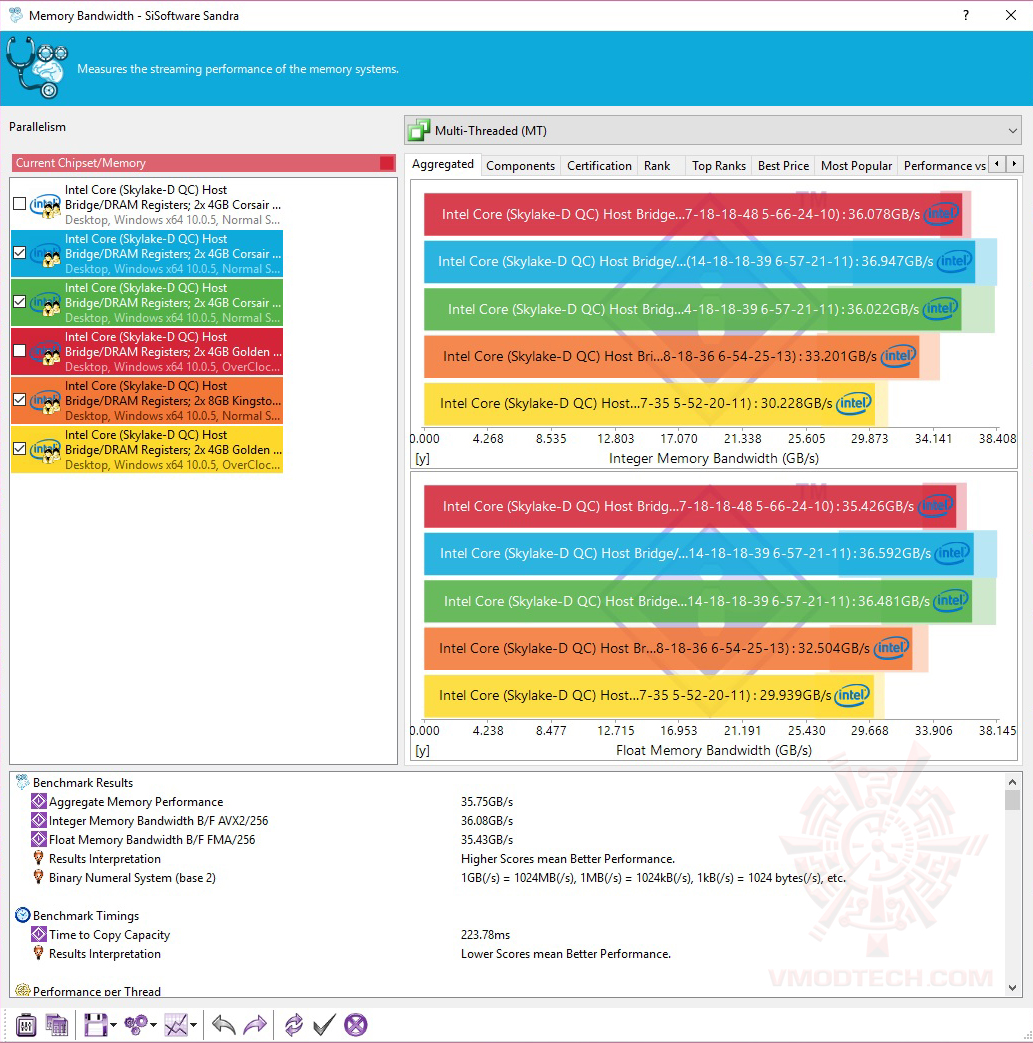Click the help question mark in title bar
1033x1043 pixels.
pos(966,15)
